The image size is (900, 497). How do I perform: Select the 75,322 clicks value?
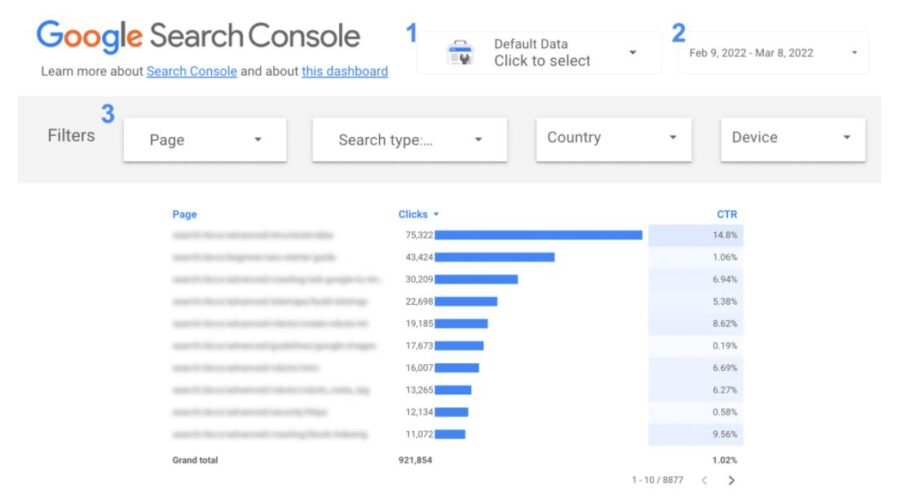[x=419, y=235]
